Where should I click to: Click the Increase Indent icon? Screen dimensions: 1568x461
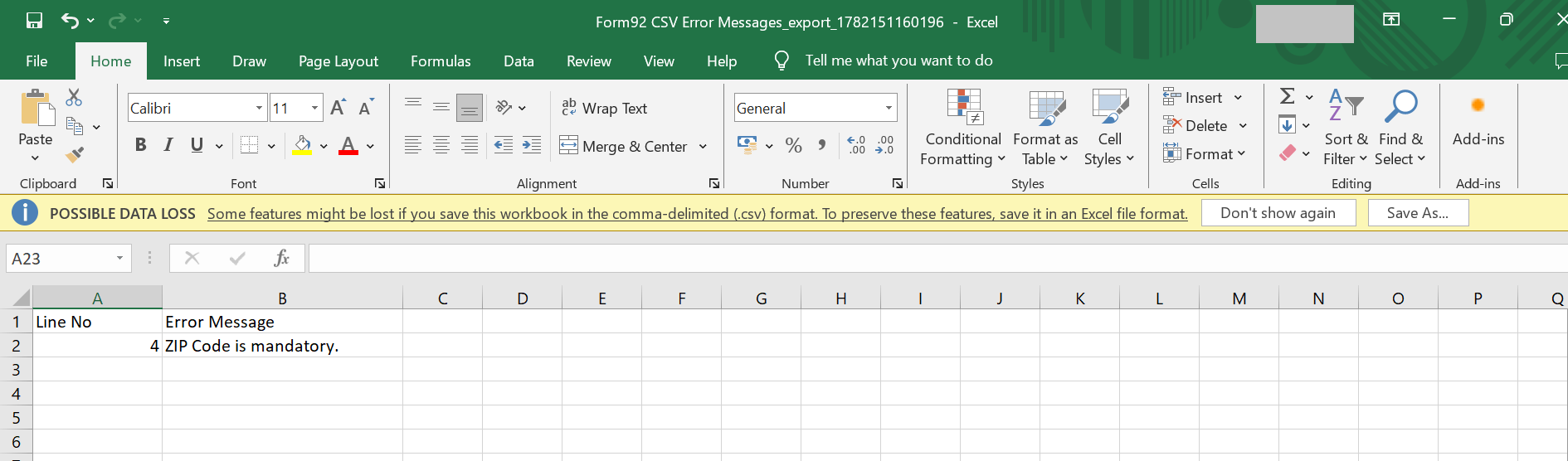point(532,146)
